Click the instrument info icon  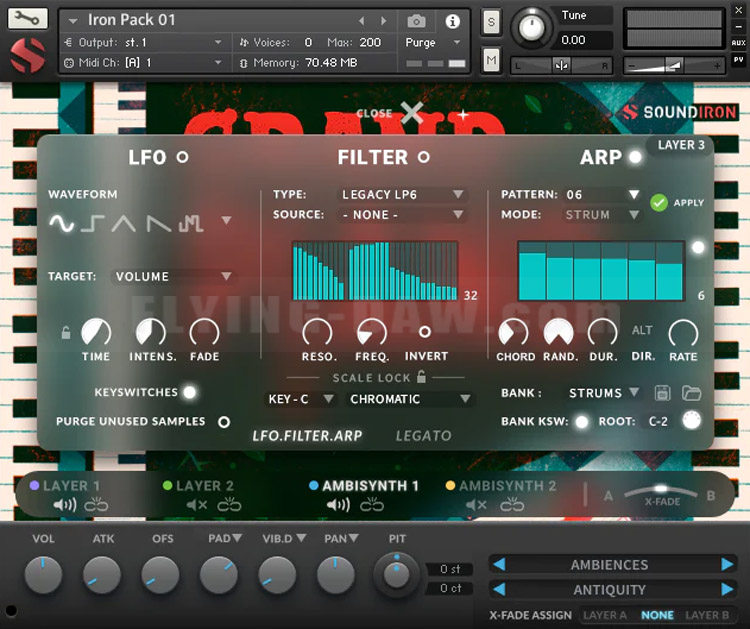pos(452,21)
